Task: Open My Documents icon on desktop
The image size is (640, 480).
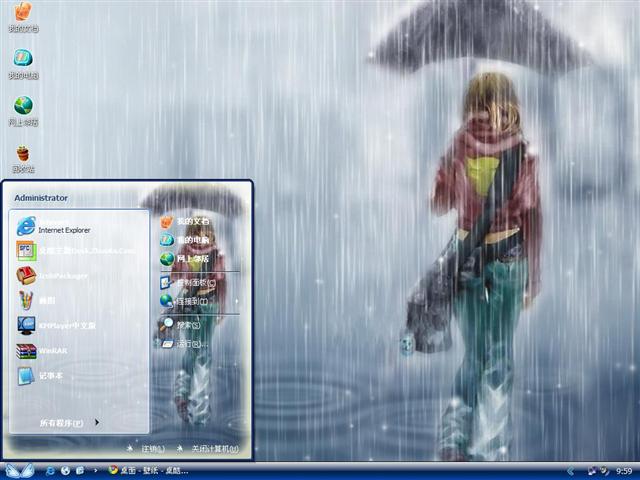Action: 23,16
